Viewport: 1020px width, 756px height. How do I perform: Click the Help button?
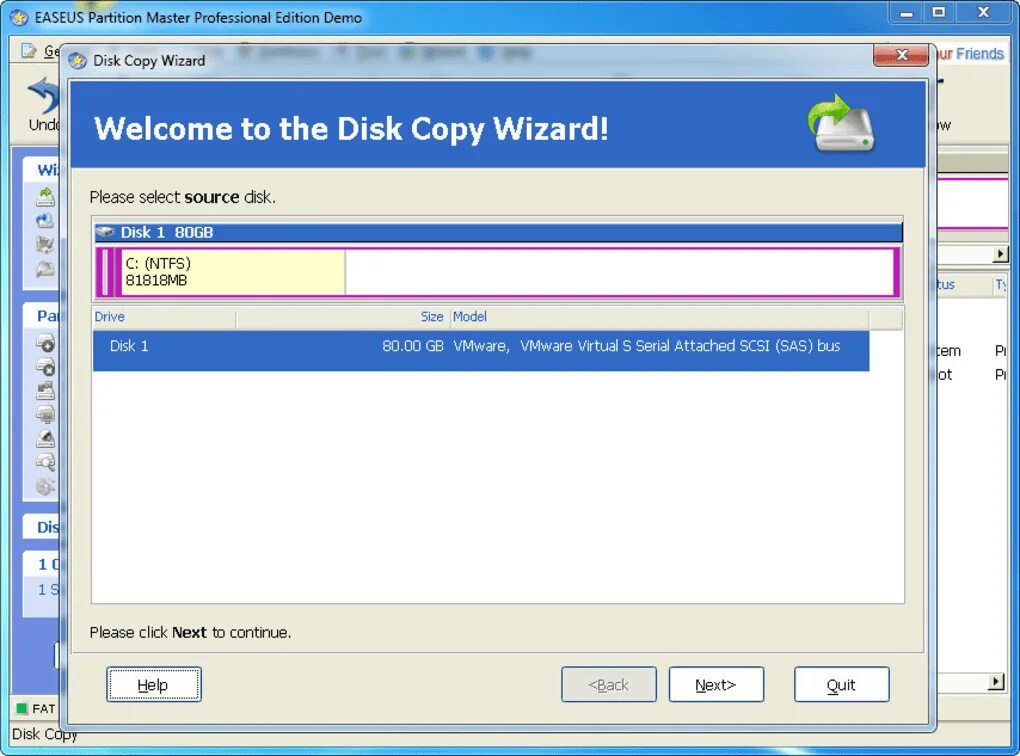coord(154,684)
